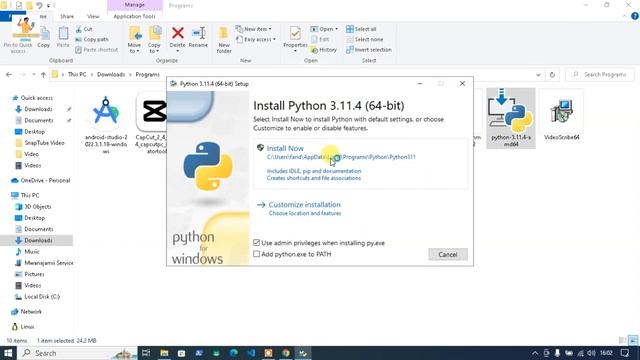Open the Explorer Help icon
Image resolution: width=640 pixels, height=360 pixels.
click(x=635, y=16)
